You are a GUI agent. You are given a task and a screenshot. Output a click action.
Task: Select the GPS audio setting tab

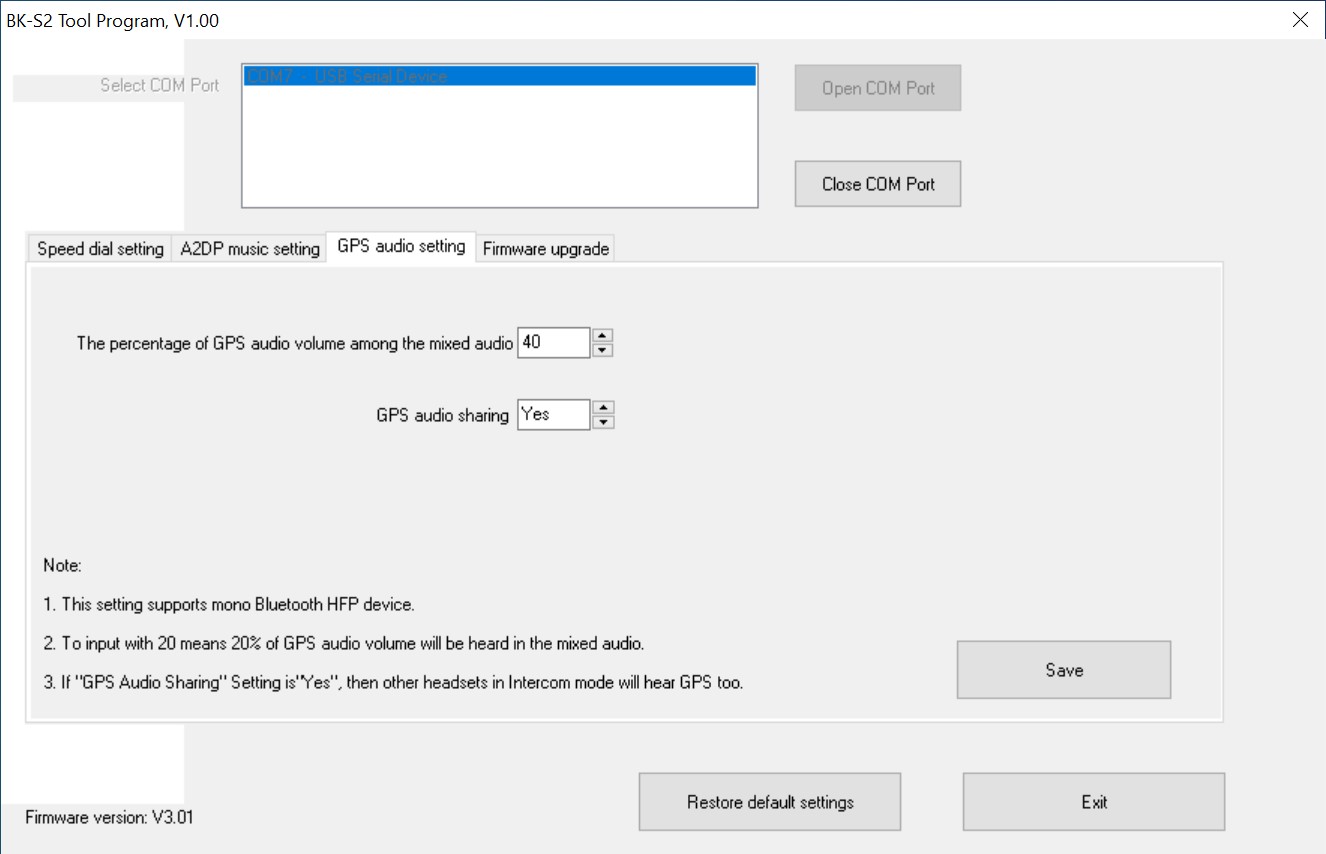point(401,246)
